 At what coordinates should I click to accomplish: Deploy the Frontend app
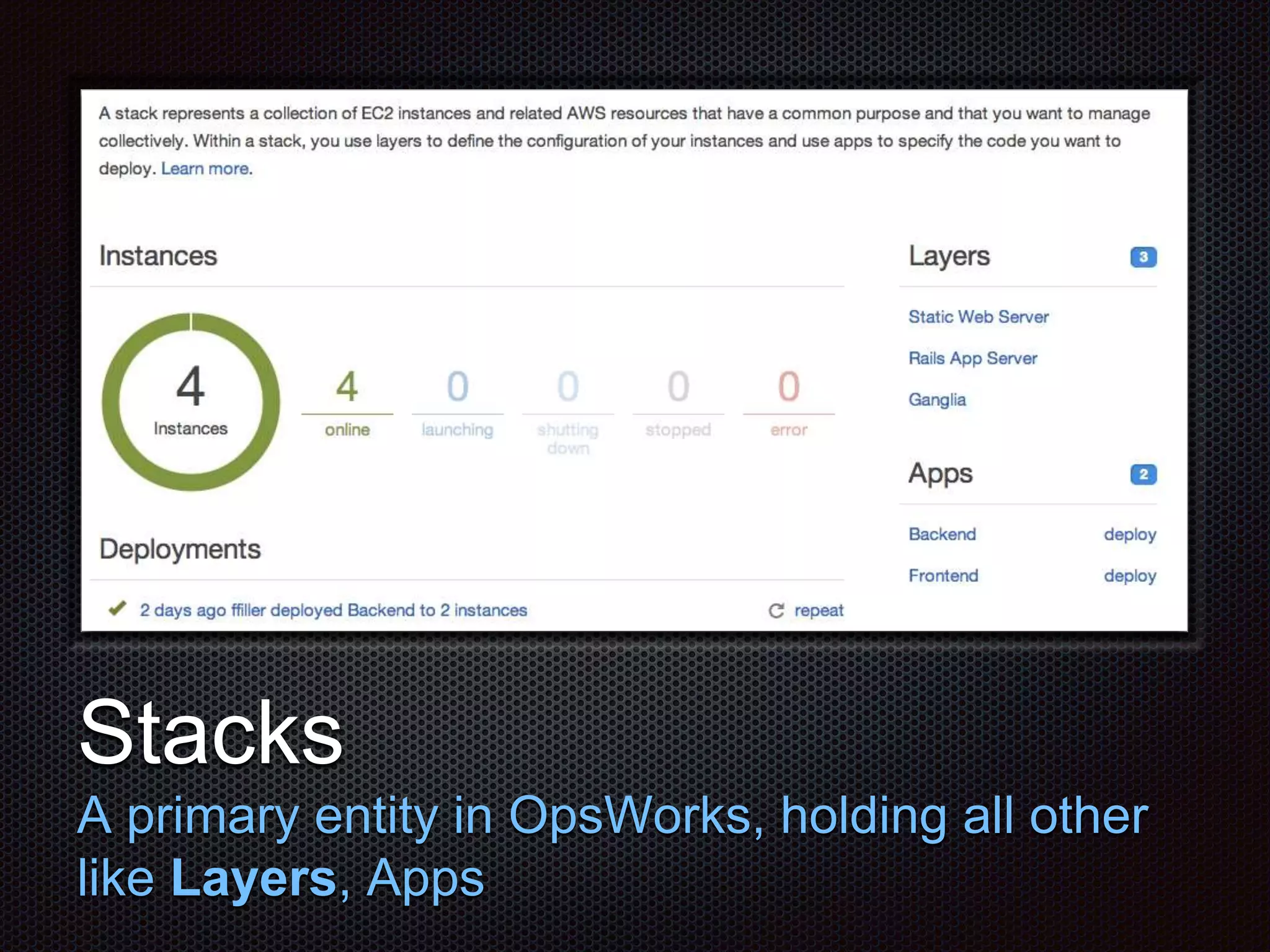coord(1130,576)
